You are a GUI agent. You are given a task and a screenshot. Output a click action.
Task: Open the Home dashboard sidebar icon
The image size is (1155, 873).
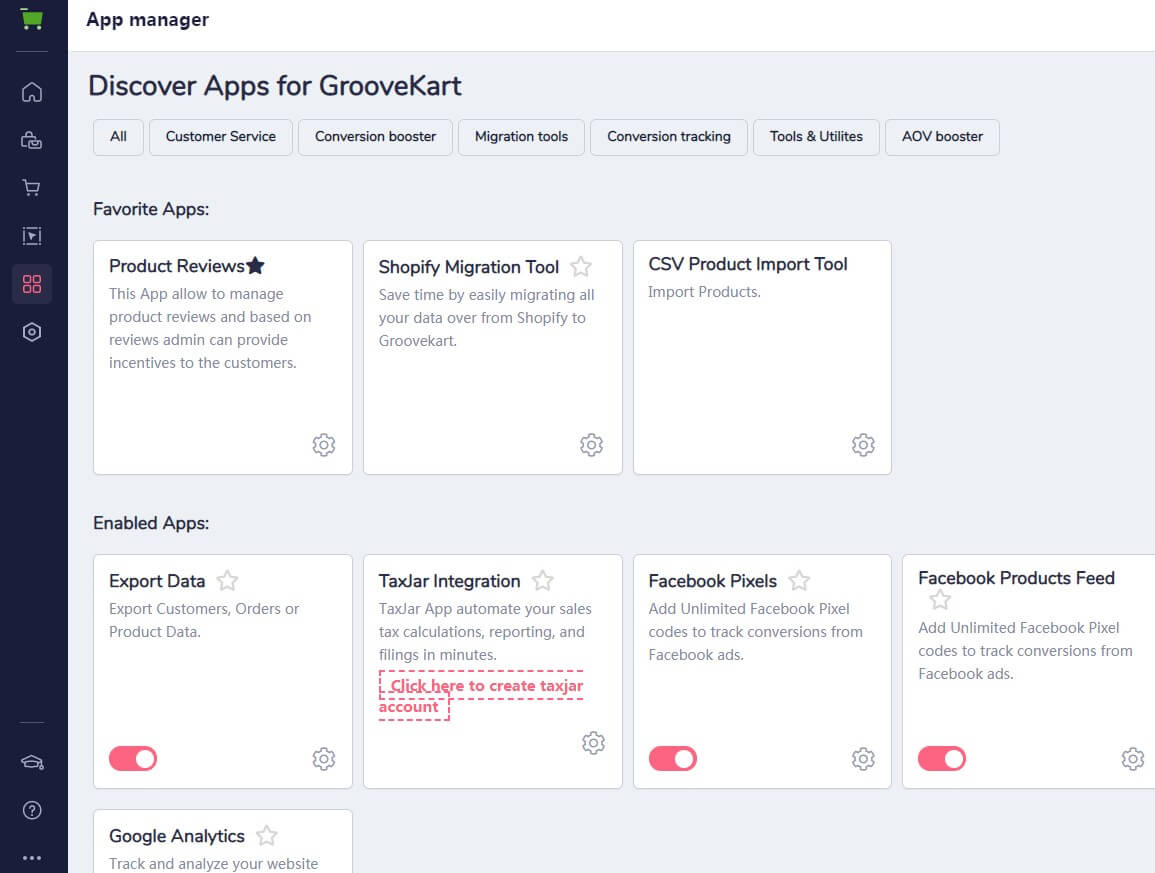[x=32, y=92]
